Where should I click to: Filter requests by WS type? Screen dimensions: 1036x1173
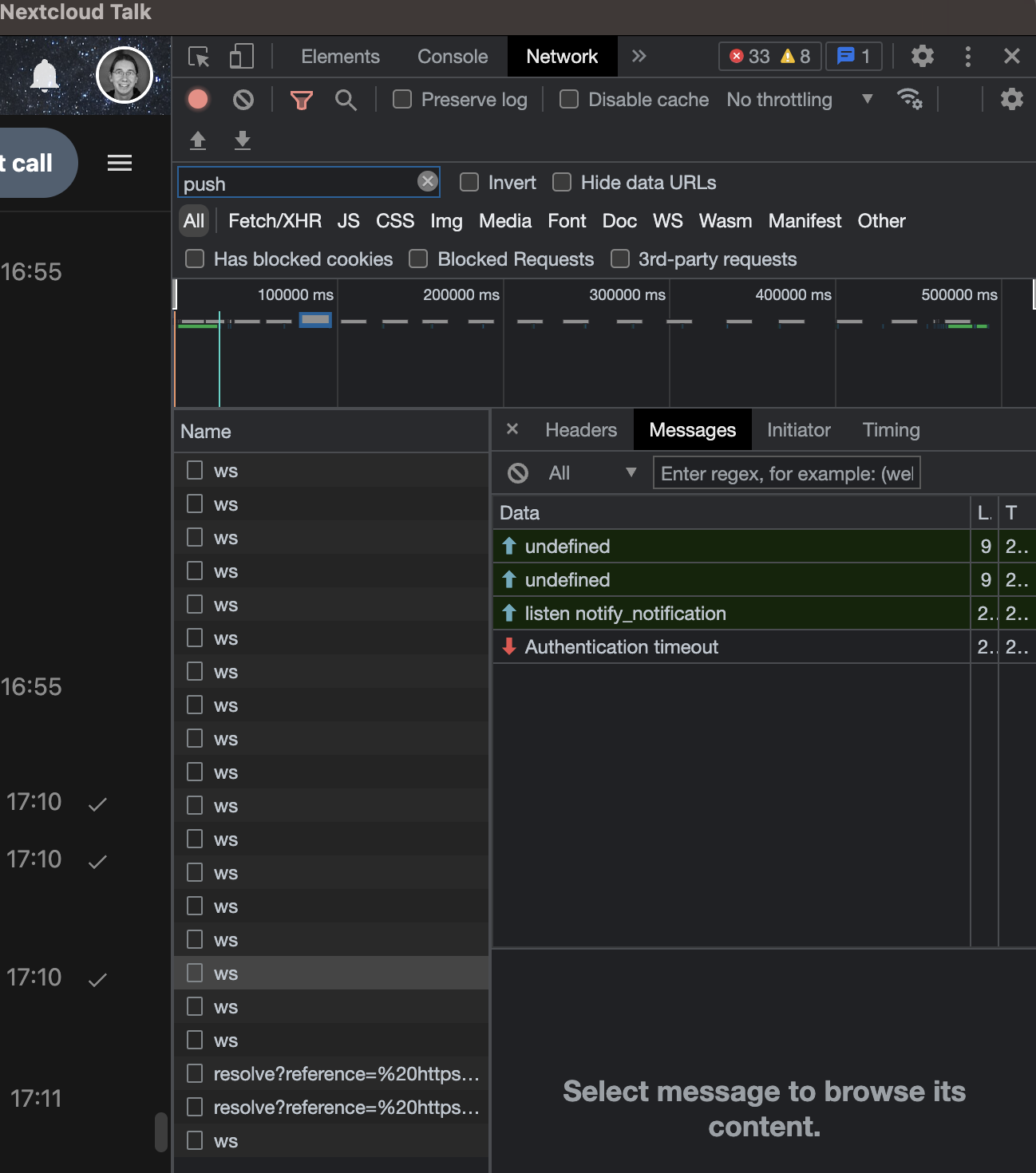pos(668,221)
